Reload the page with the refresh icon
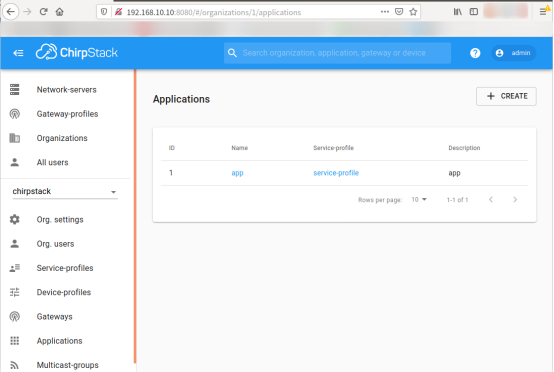554x372 pixels. [x=43, y=12]
